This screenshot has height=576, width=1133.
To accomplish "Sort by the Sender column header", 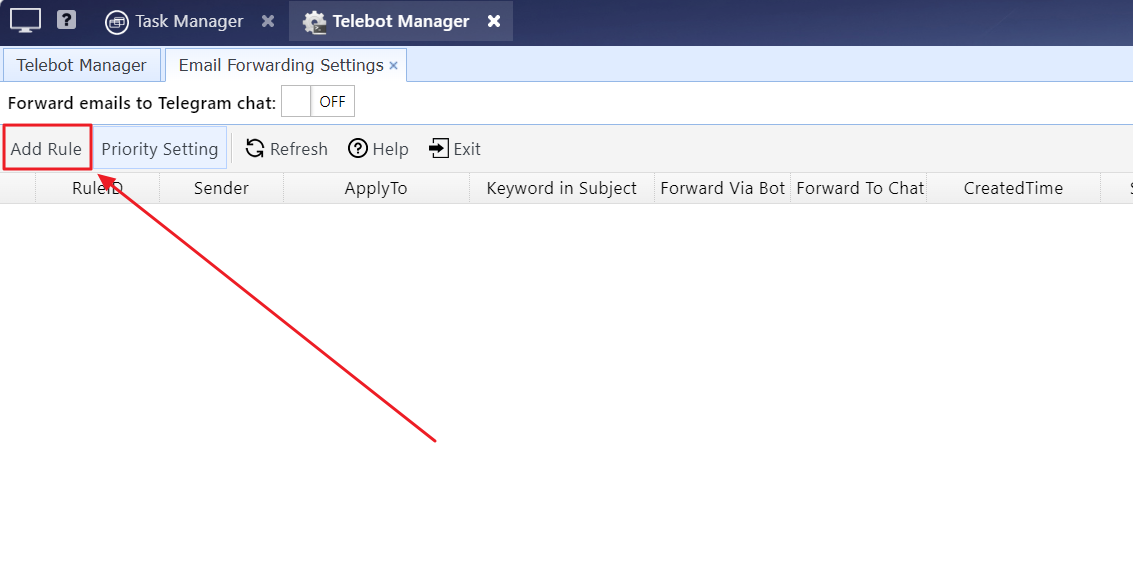I will [x=221, y=188].
